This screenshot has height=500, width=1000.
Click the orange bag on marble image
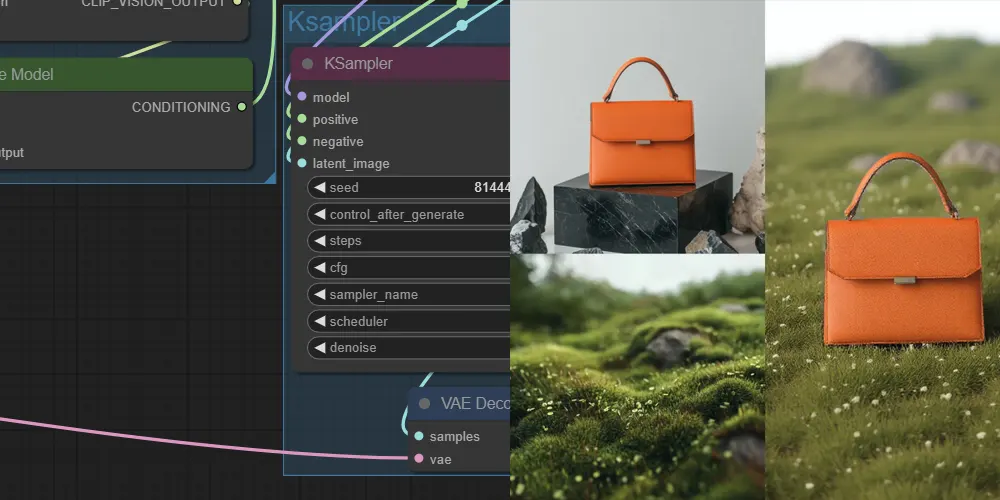tap(637, 126)
